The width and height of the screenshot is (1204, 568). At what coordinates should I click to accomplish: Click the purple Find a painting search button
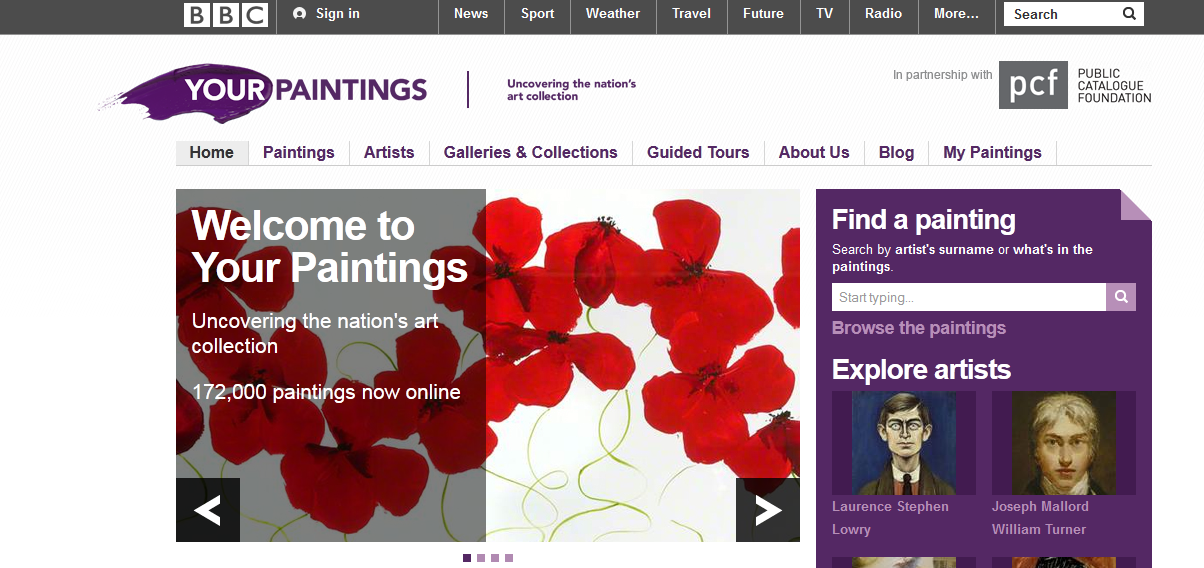coord(1121,297)
